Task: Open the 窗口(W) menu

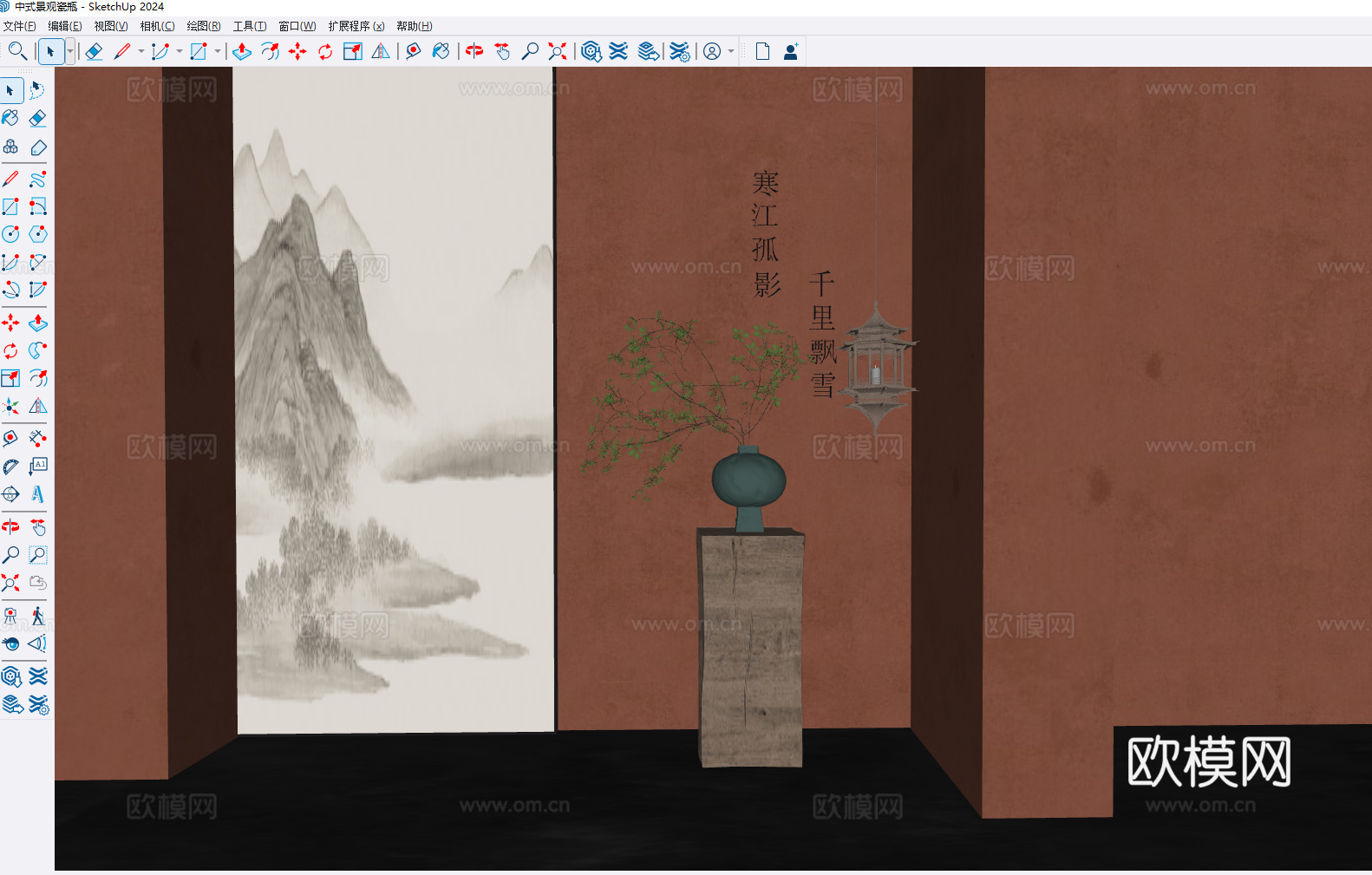Action: coord(297,26)
